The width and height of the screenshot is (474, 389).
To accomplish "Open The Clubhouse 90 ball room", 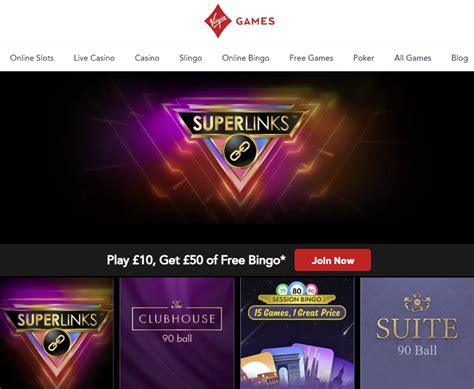I will click(x=177, y=333).
